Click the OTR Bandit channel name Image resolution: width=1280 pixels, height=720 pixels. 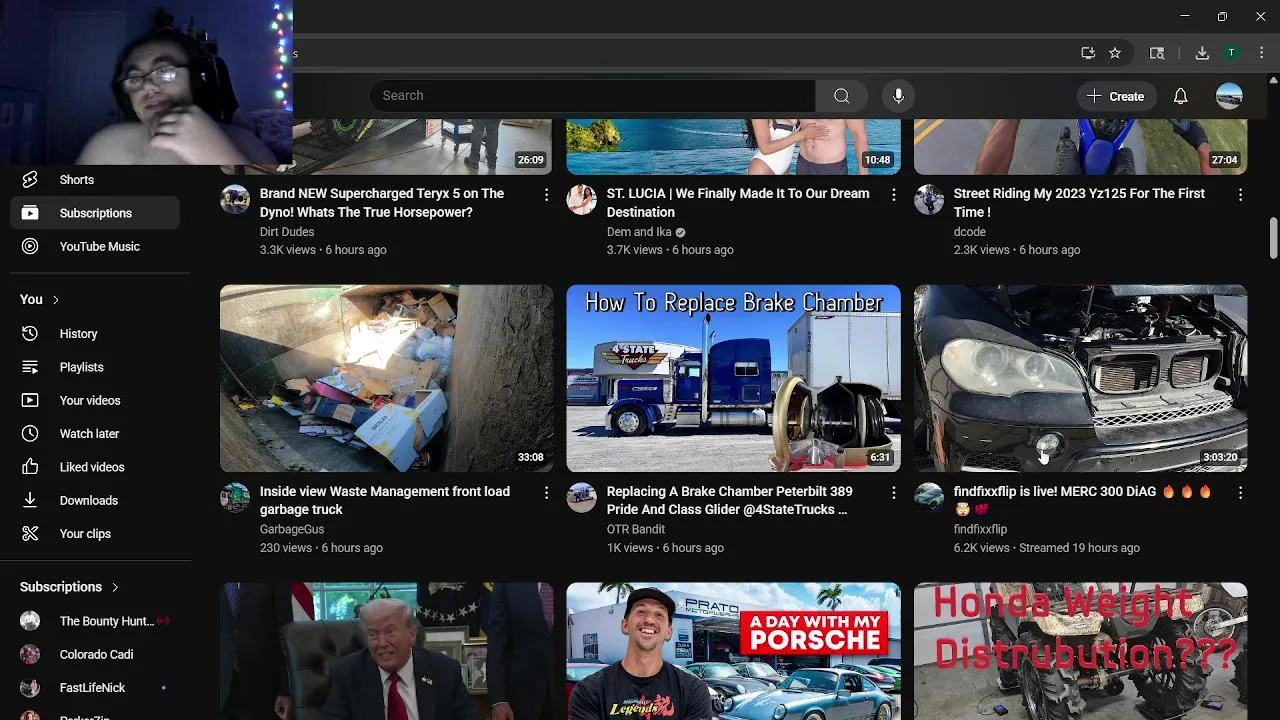tap(636, 530)
